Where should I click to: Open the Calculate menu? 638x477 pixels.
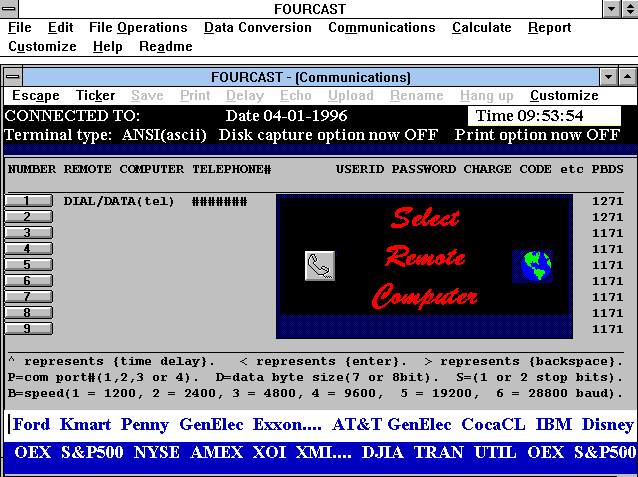point(482,27)
